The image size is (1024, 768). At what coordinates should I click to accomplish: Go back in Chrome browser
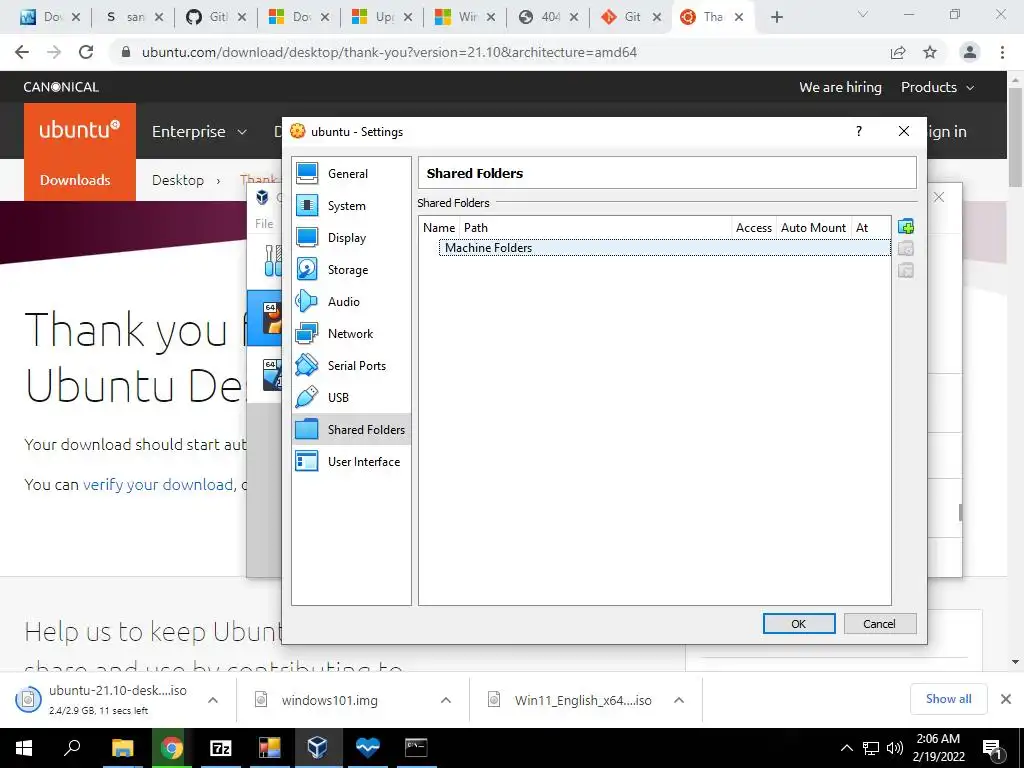pyautogui.click(x=22, y=52)
